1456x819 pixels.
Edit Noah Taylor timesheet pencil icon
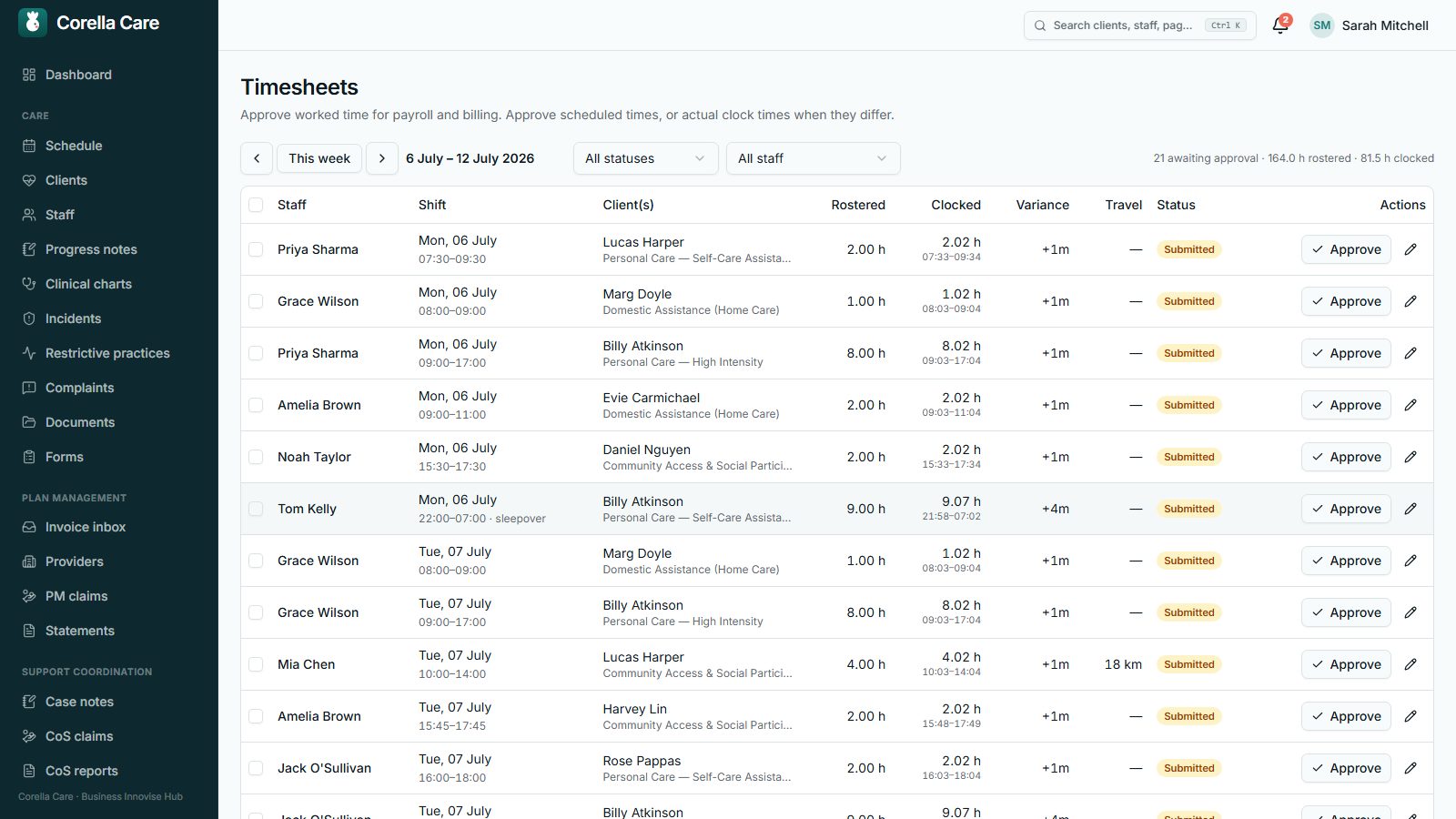(1410, 457)
